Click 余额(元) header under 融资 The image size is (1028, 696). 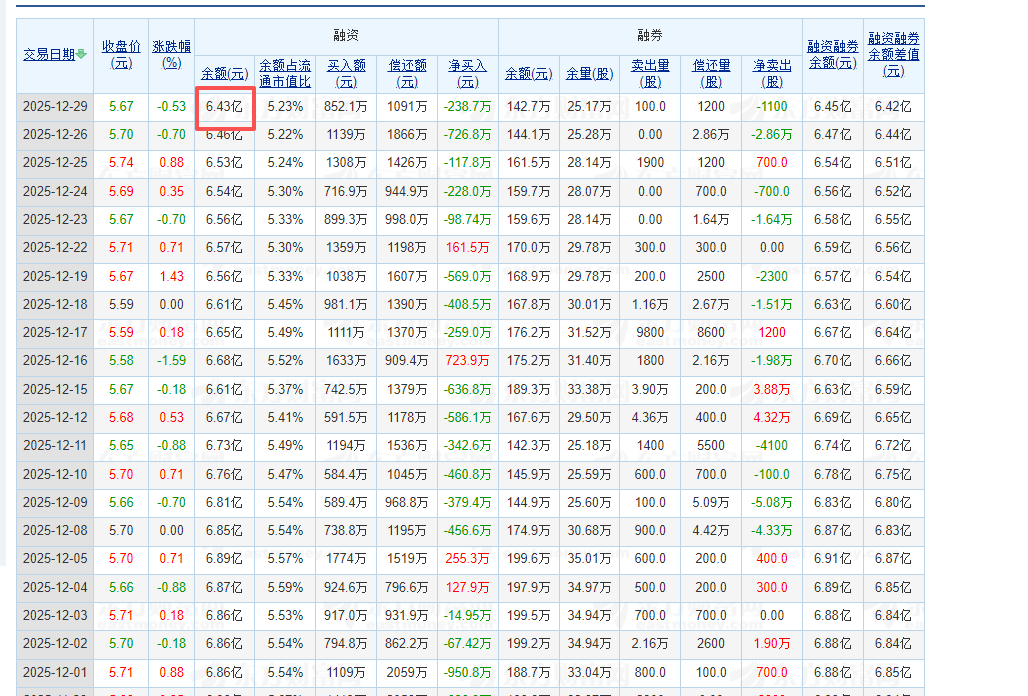coord(224,74)
